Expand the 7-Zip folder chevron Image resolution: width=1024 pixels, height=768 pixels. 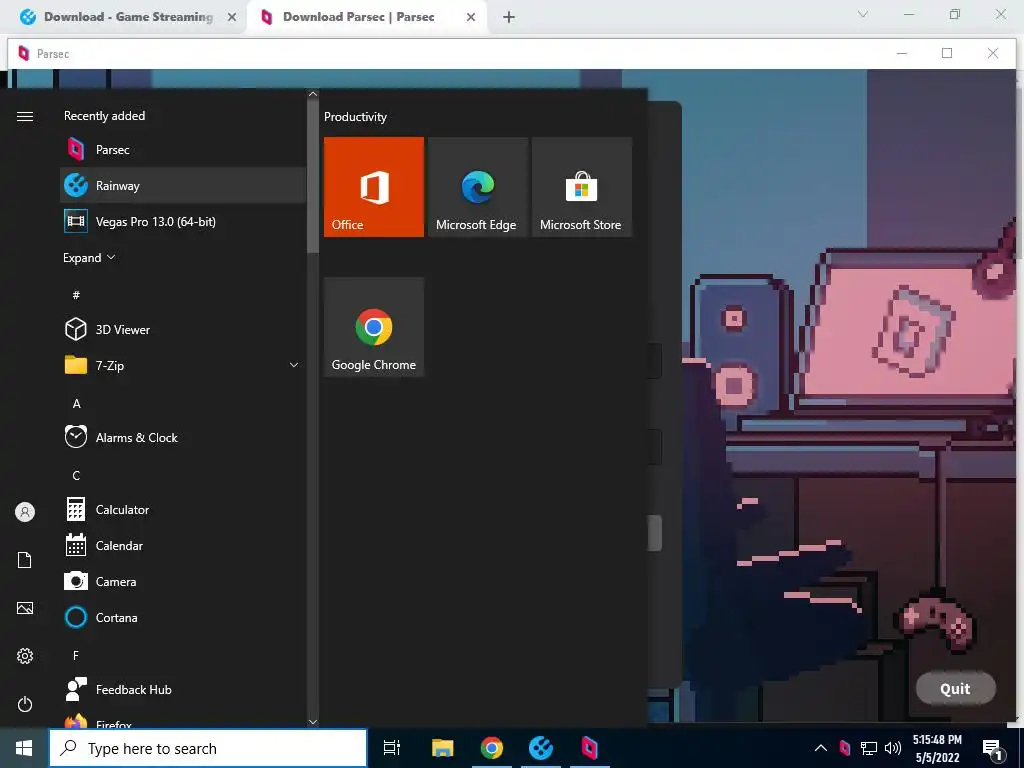pos(294,365)
